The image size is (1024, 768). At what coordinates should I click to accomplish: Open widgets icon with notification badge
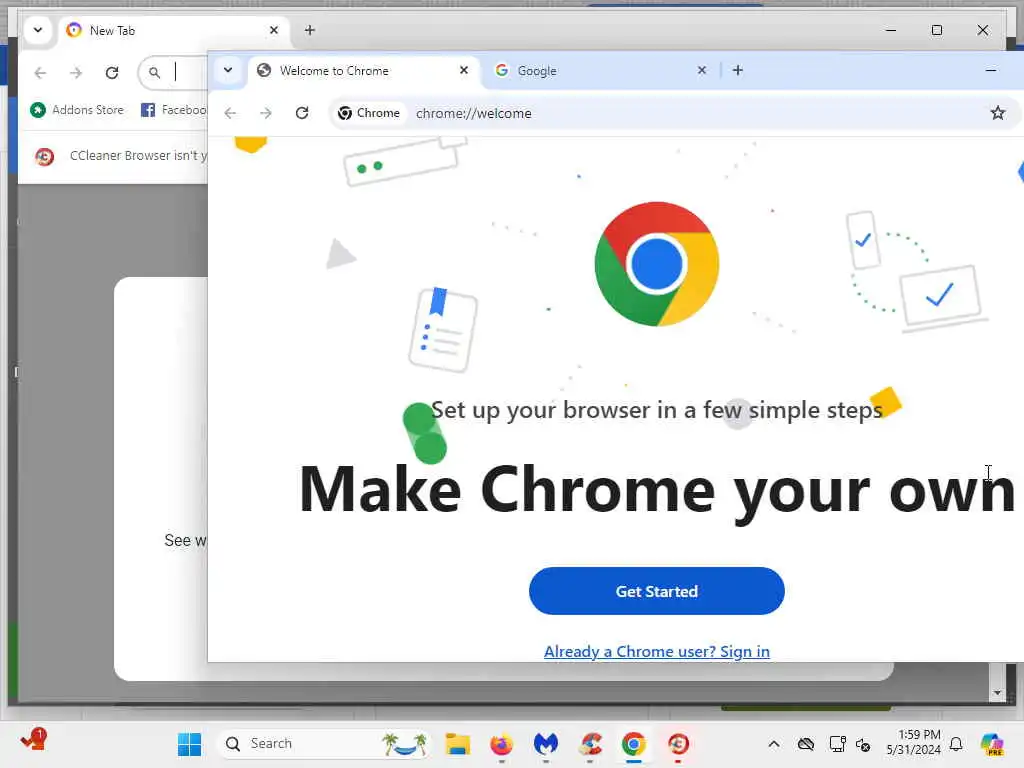(x=33, y=740)
